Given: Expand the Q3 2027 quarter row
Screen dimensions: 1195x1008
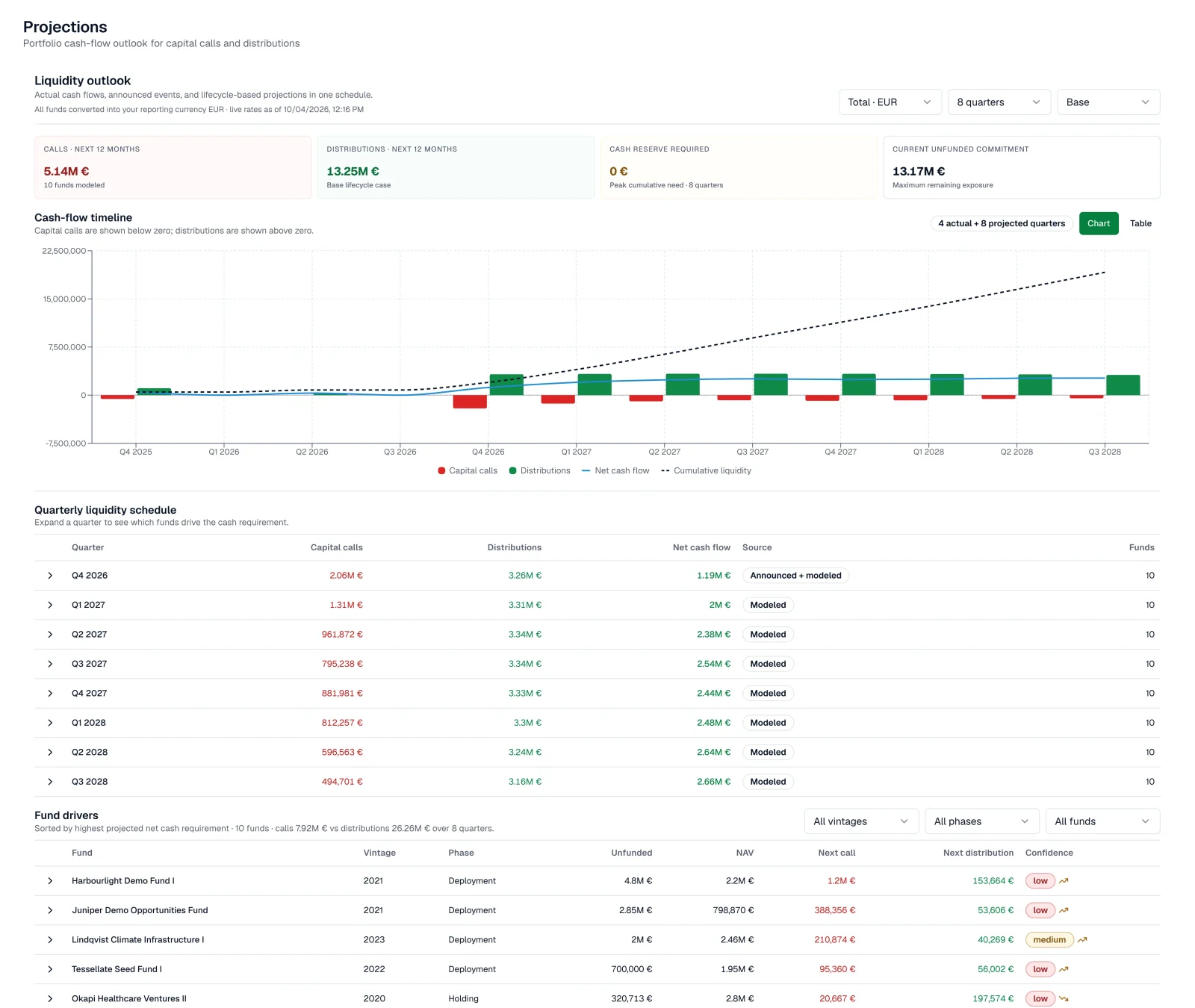Looking at the screenshot, I should pos(50,664).
